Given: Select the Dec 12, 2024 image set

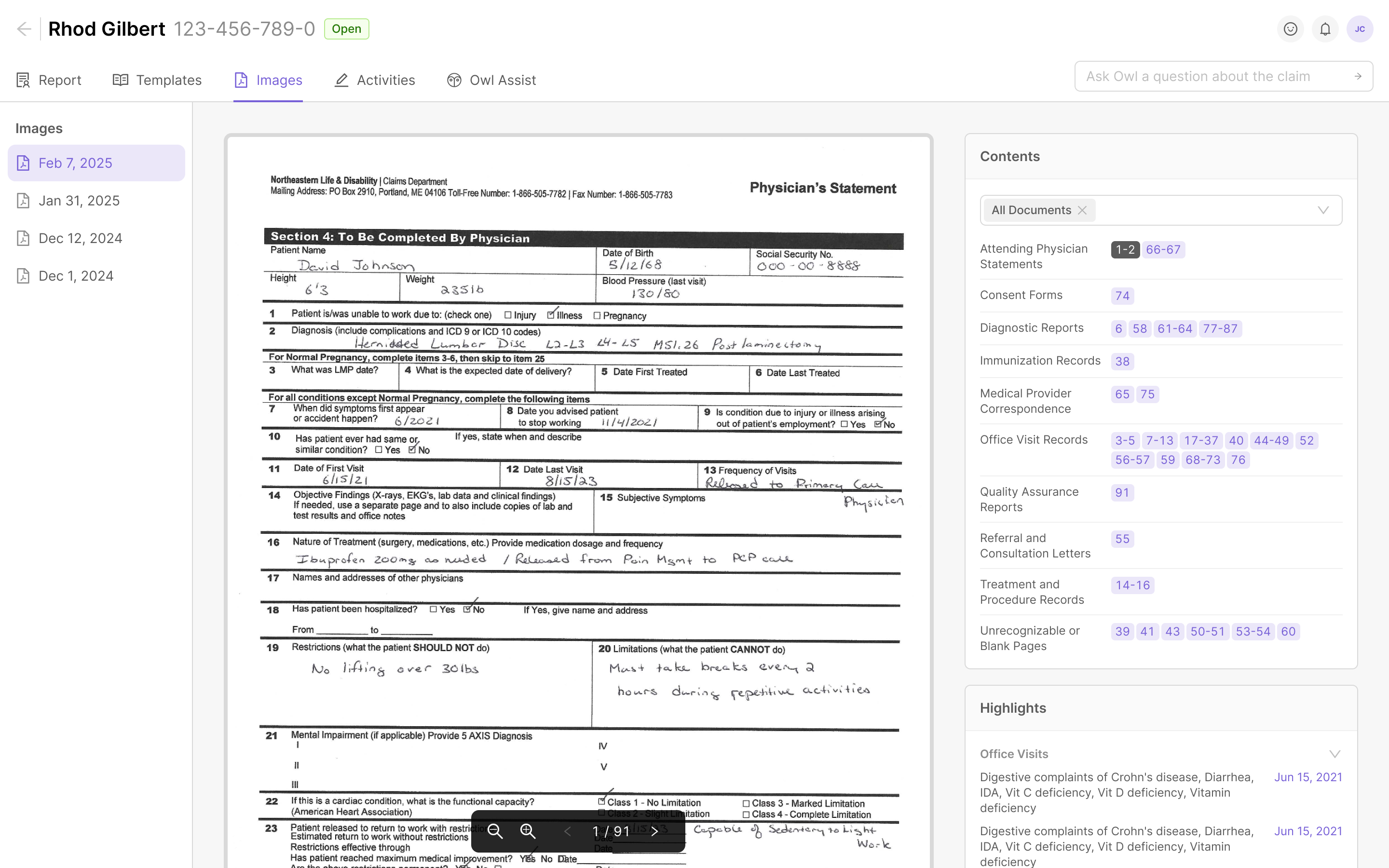Looking at the screenshot, I should pyautogui.click(x=96, y=238).
